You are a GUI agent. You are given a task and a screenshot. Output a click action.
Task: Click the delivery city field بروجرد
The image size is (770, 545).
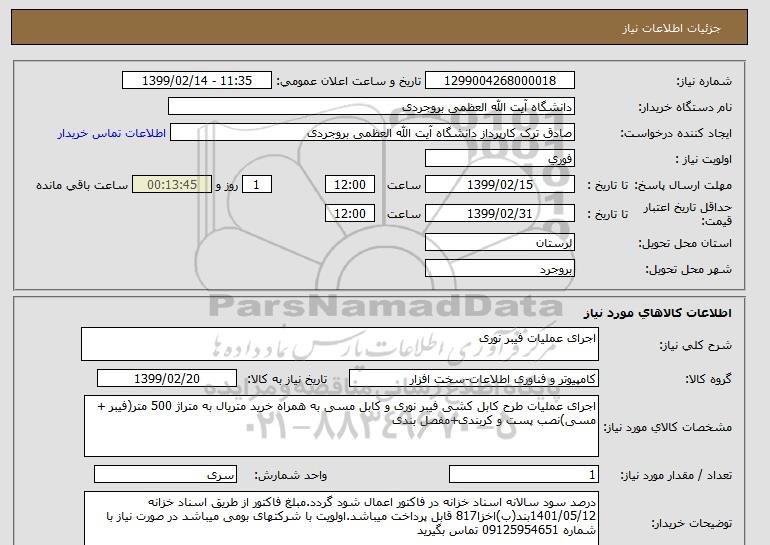[499, 269]
